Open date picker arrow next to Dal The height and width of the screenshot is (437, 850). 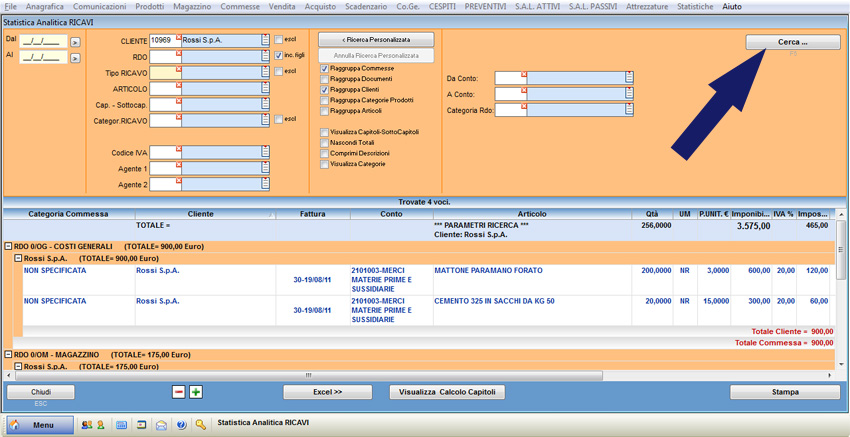pos(74,42)
